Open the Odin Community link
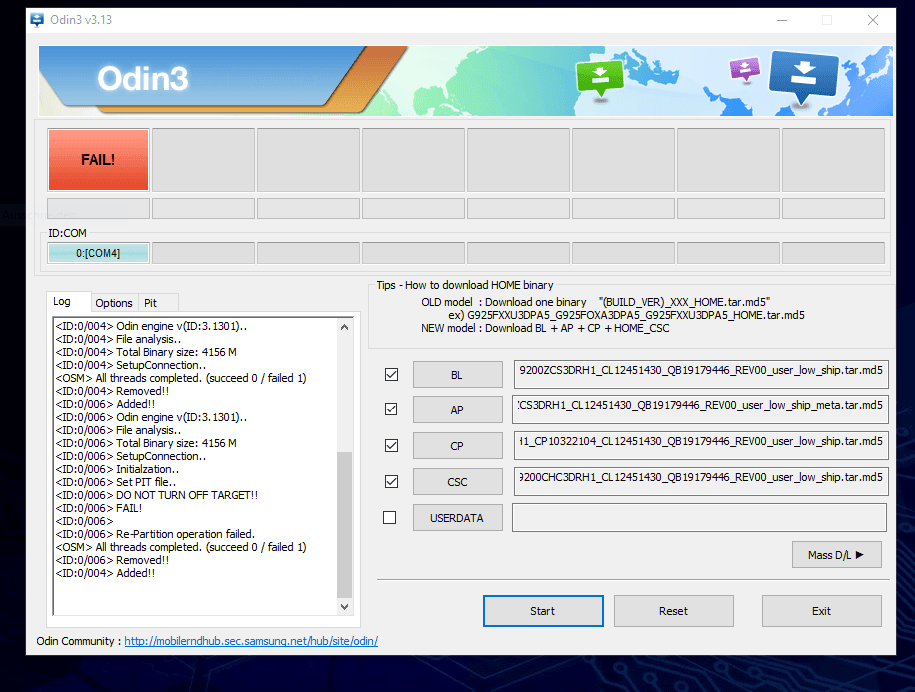 pos(251,641)
